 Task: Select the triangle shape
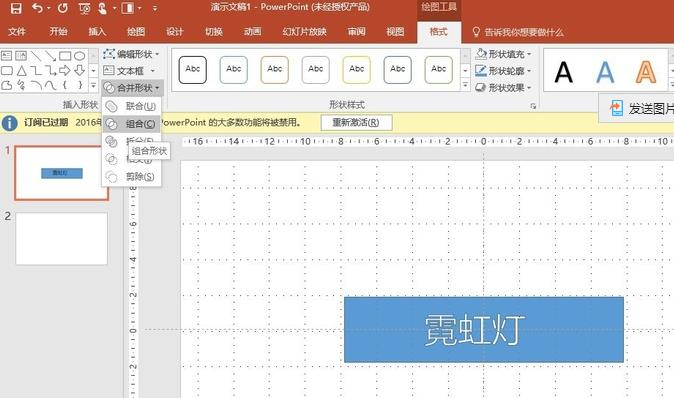tap(21, 70)
